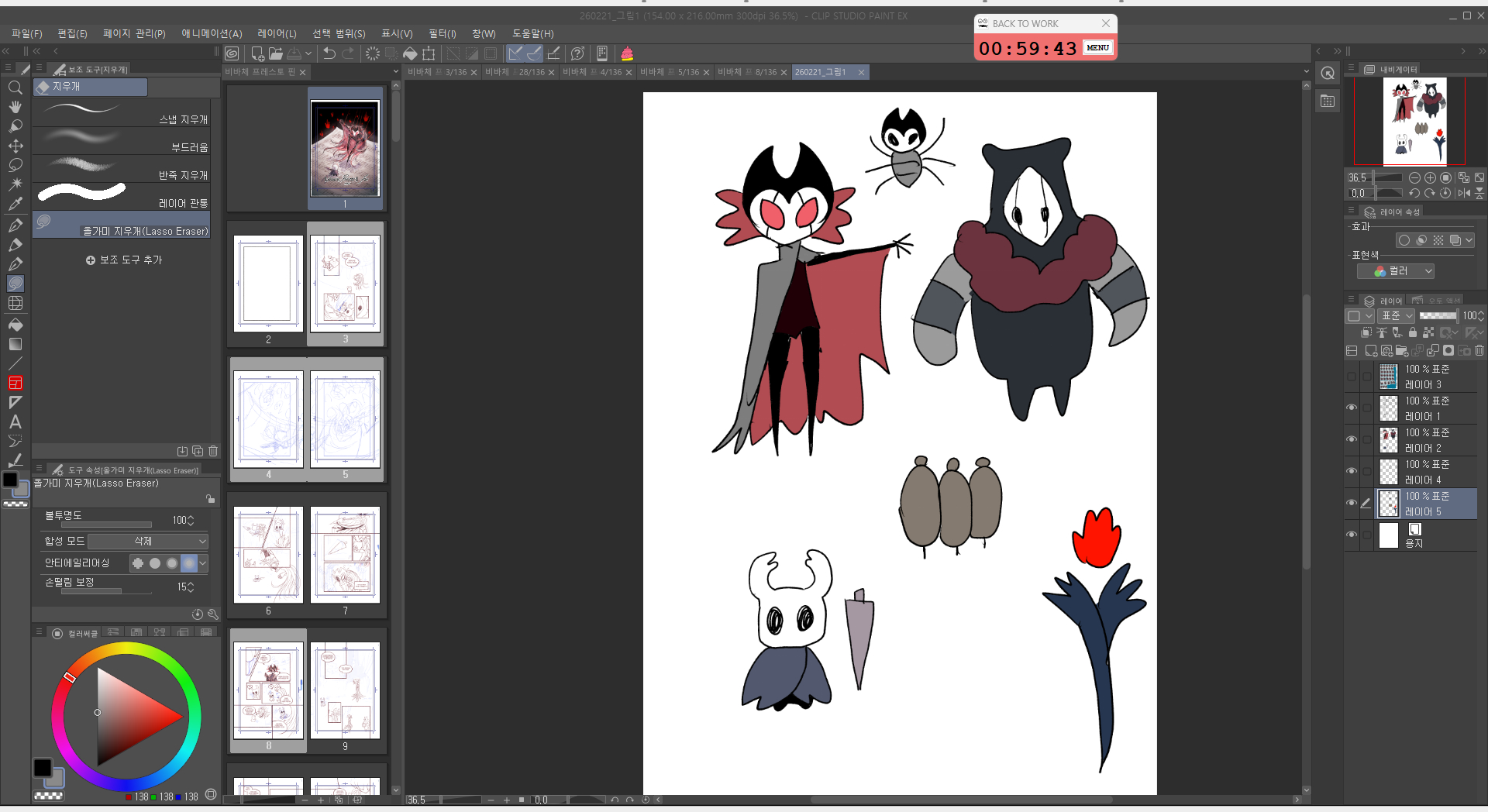
Task: Open the Clip Studio launcher icon
Action: (x=232, y=53)
